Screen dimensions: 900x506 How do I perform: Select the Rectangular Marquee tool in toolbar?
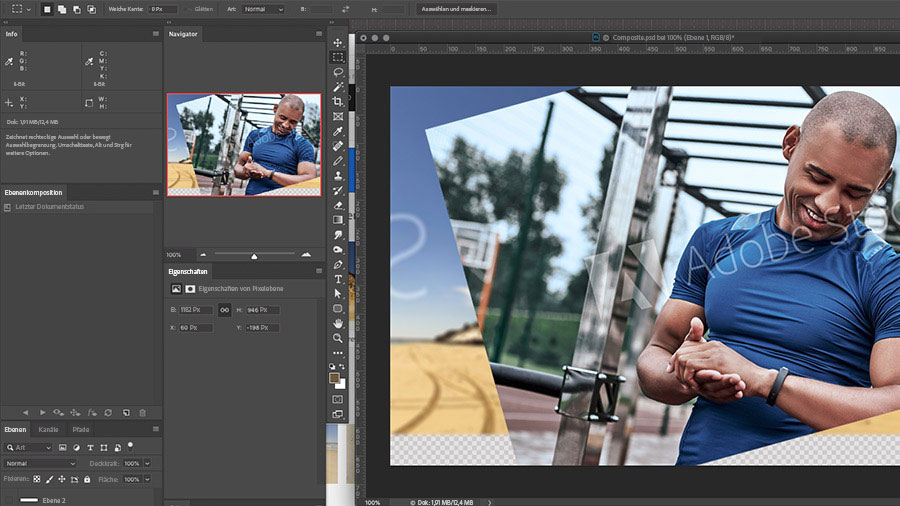coord(338,57)
